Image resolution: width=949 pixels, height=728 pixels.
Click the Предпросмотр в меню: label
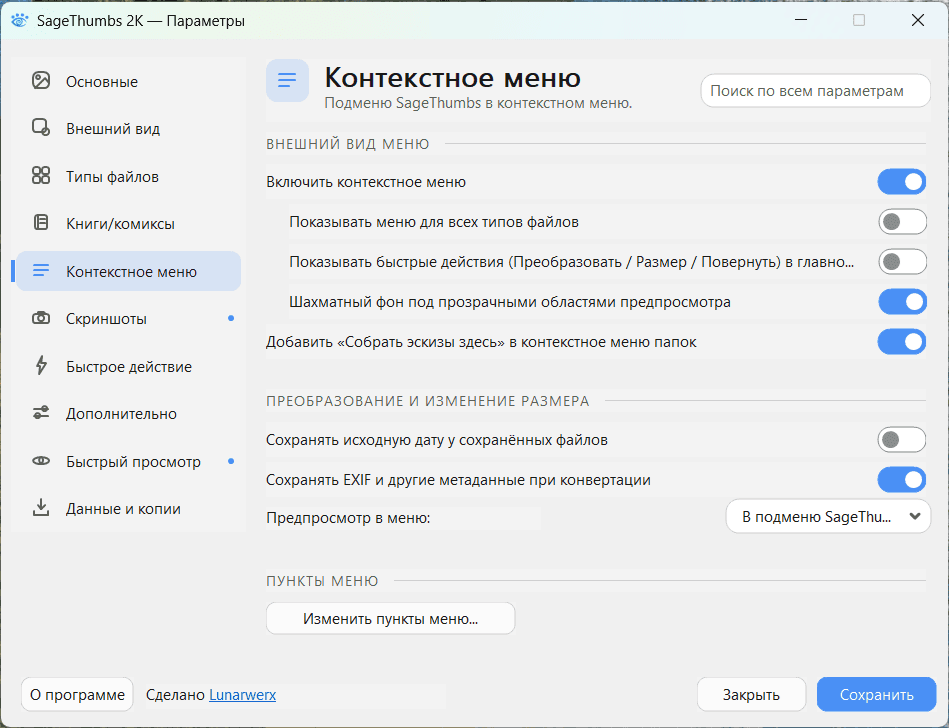click(x=348, y=518)
